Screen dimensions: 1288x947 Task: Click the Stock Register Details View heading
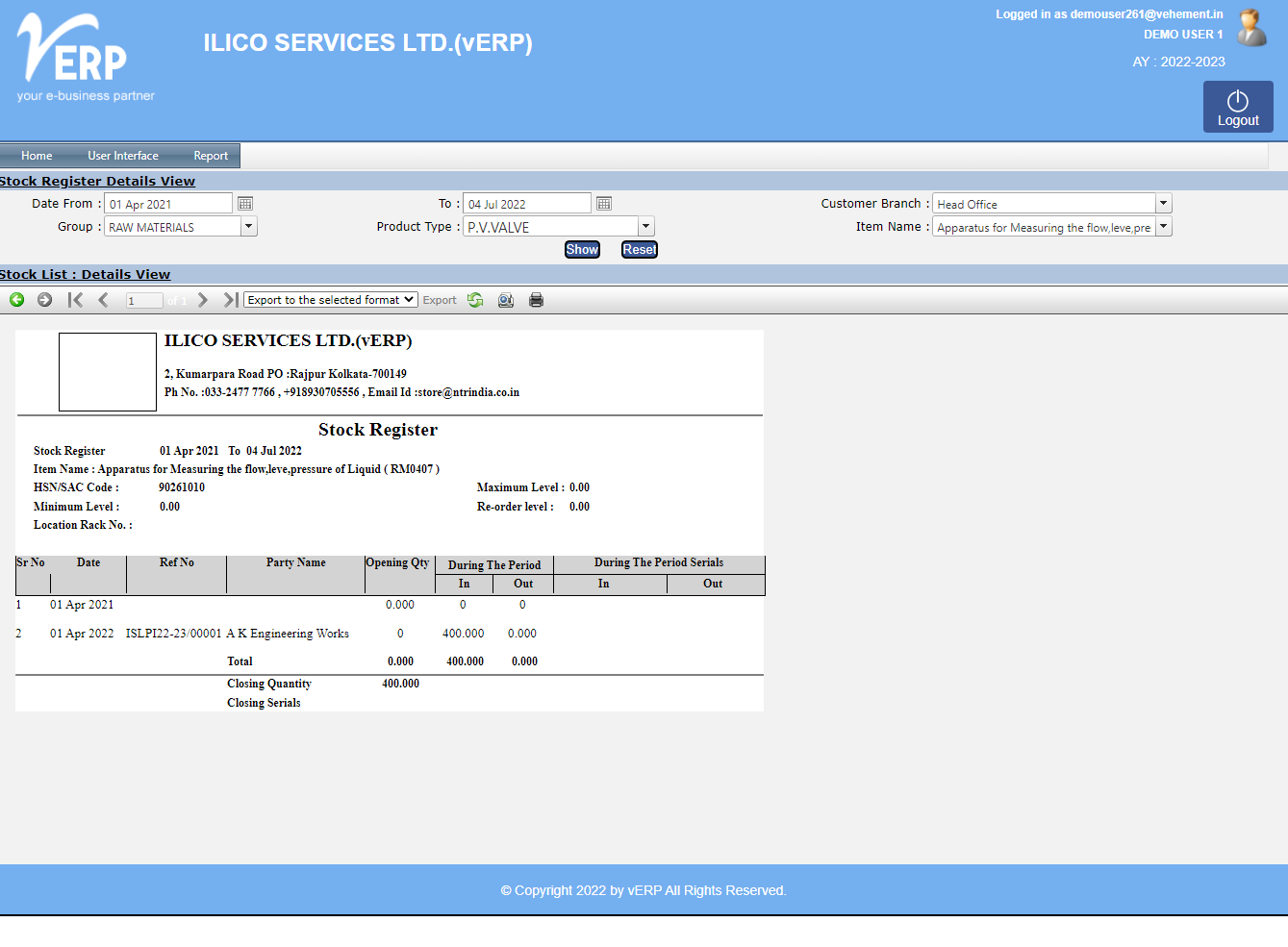pyautogui.click(x=97, y=181)
